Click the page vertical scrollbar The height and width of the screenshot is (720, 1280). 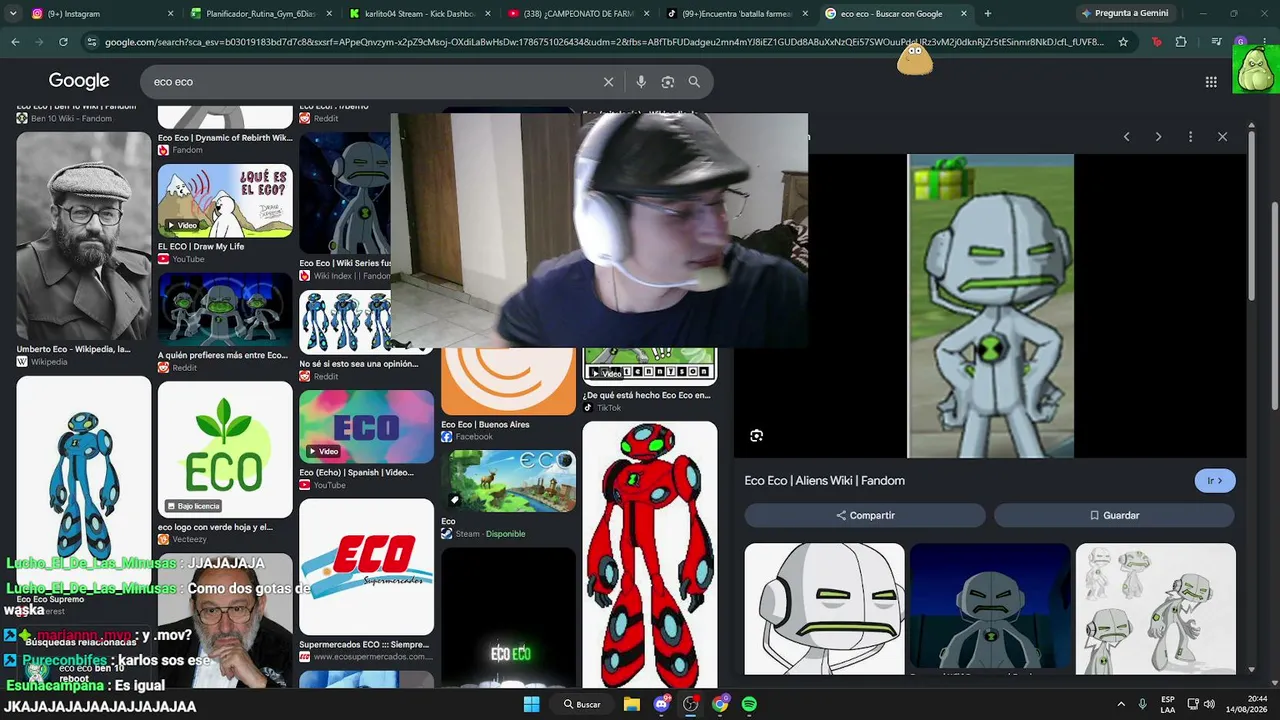(x=1274, y=305)
